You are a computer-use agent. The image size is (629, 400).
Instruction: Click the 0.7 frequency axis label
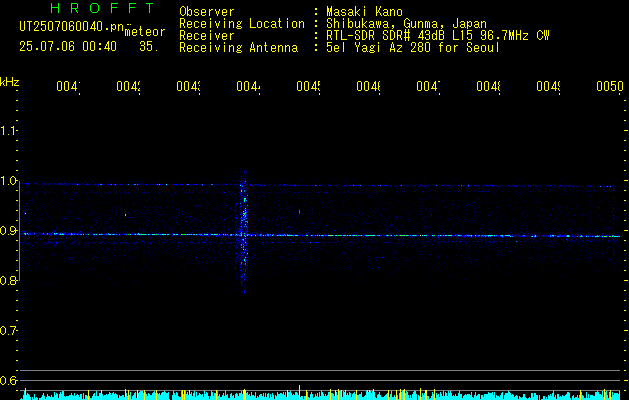click(x=8, y=331)
